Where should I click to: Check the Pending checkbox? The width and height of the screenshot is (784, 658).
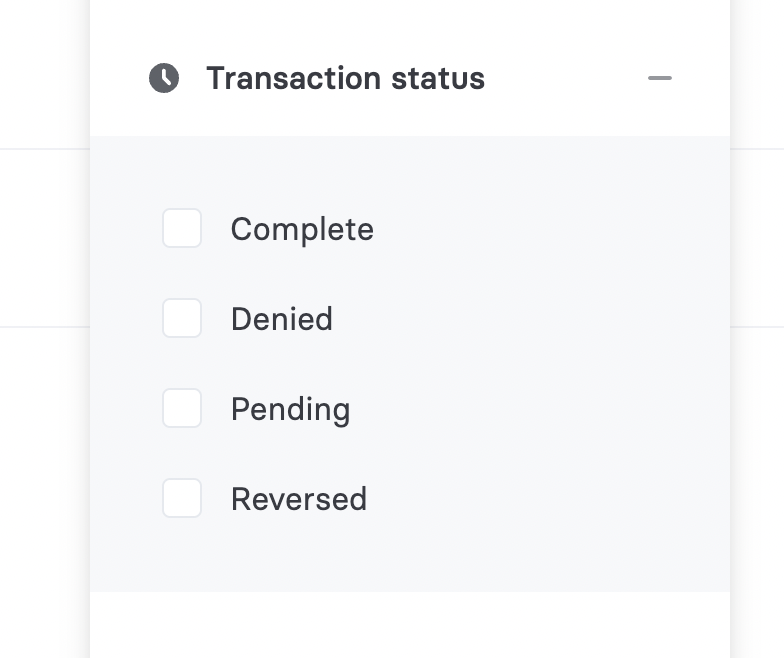pyautogui.click(x=182, y=408)
